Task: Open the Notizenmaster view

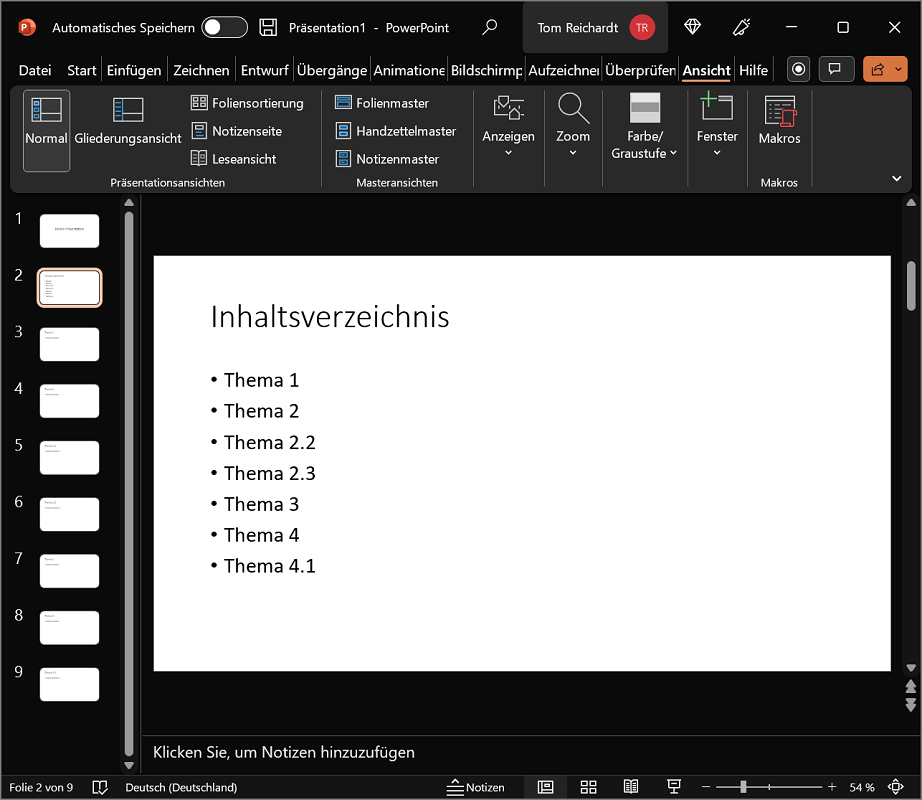Action: 387,159
